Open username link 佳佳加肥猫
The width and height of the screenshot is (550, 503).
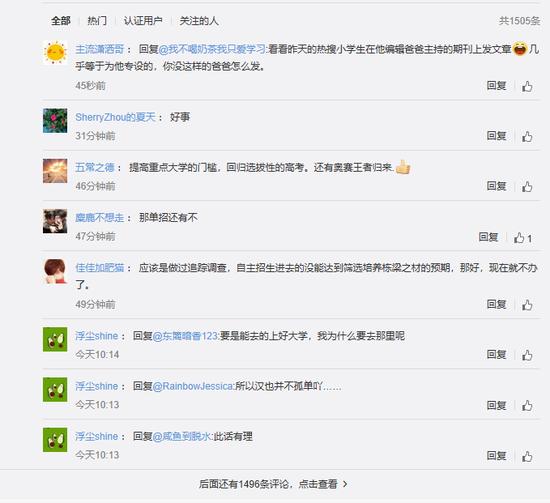pyautogui.click(x=100, y=268)
